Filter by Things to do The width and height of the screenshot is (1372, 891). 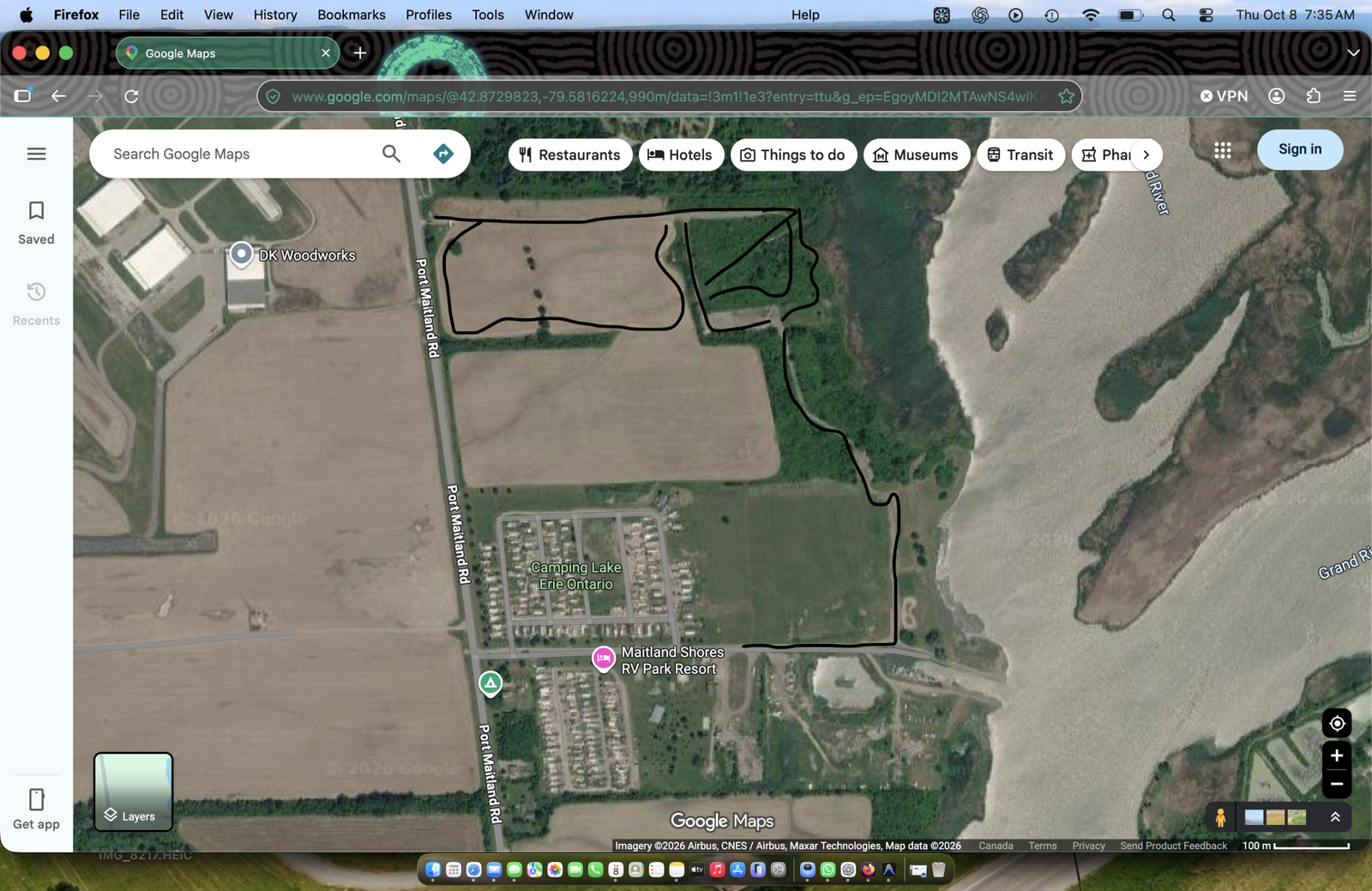(x=793, y=155)
